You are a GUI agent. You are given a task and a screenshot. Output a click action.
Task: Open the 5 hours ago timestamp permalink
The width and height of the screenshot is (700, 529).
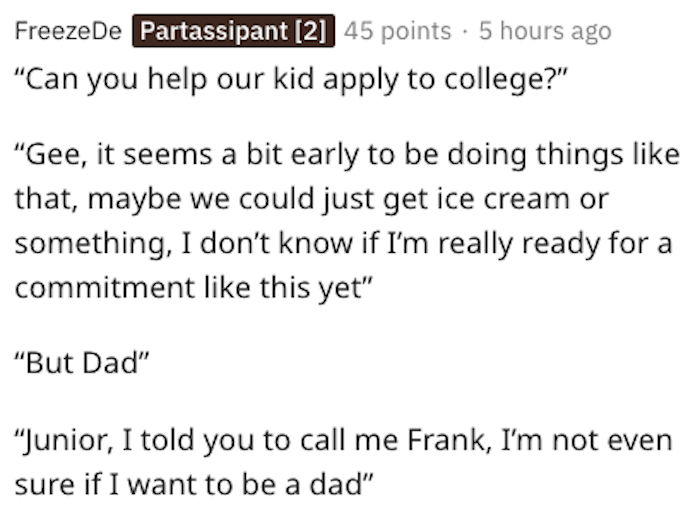pyautogui.click(x=545, y=31)
